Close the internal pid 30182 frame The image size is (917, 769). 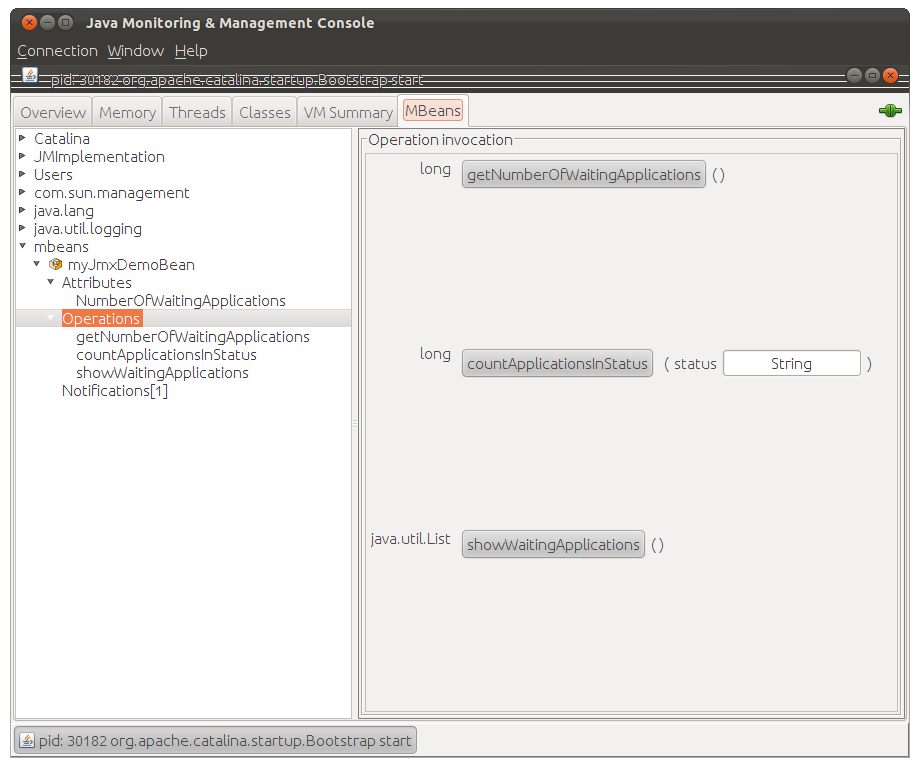tap(890, 75)
